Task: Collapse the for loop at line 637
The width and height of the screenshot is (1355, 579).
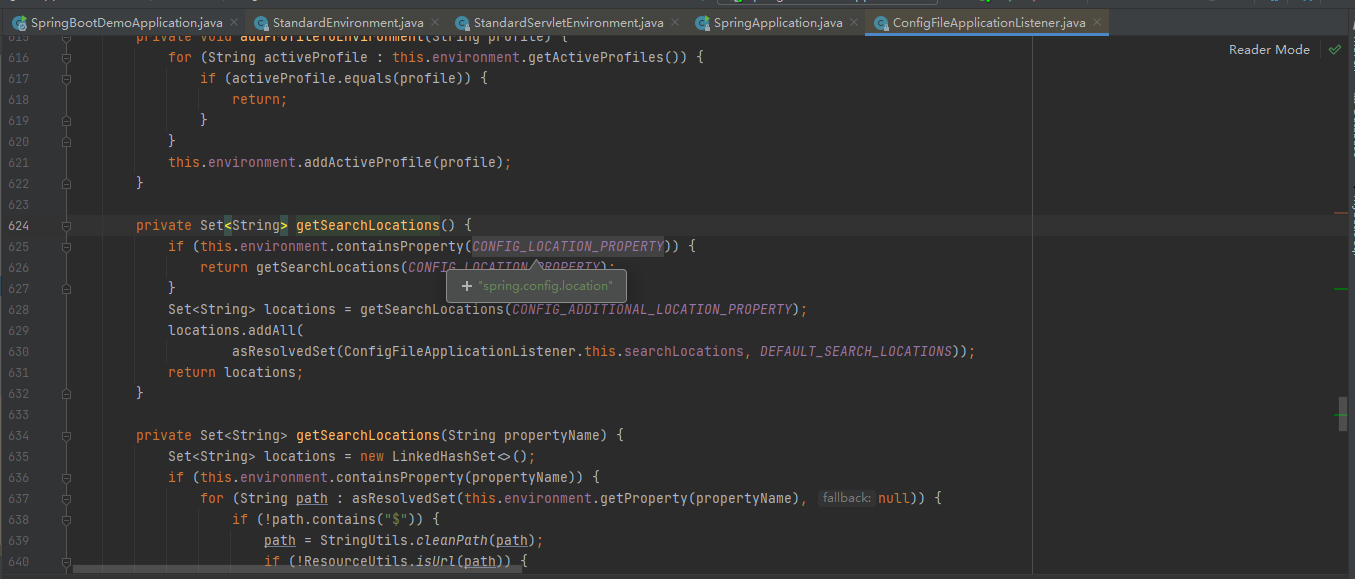Action: click(66, 498)
